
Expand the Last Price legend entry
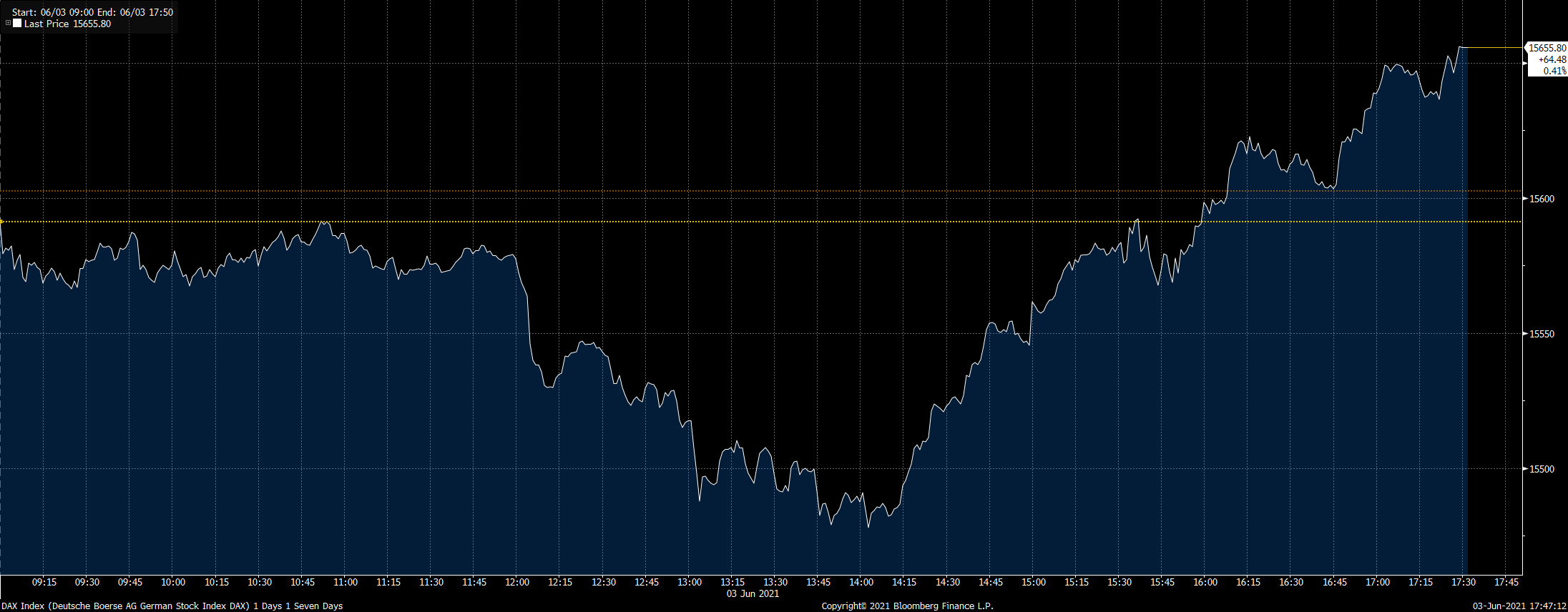[x=8, y=24]
